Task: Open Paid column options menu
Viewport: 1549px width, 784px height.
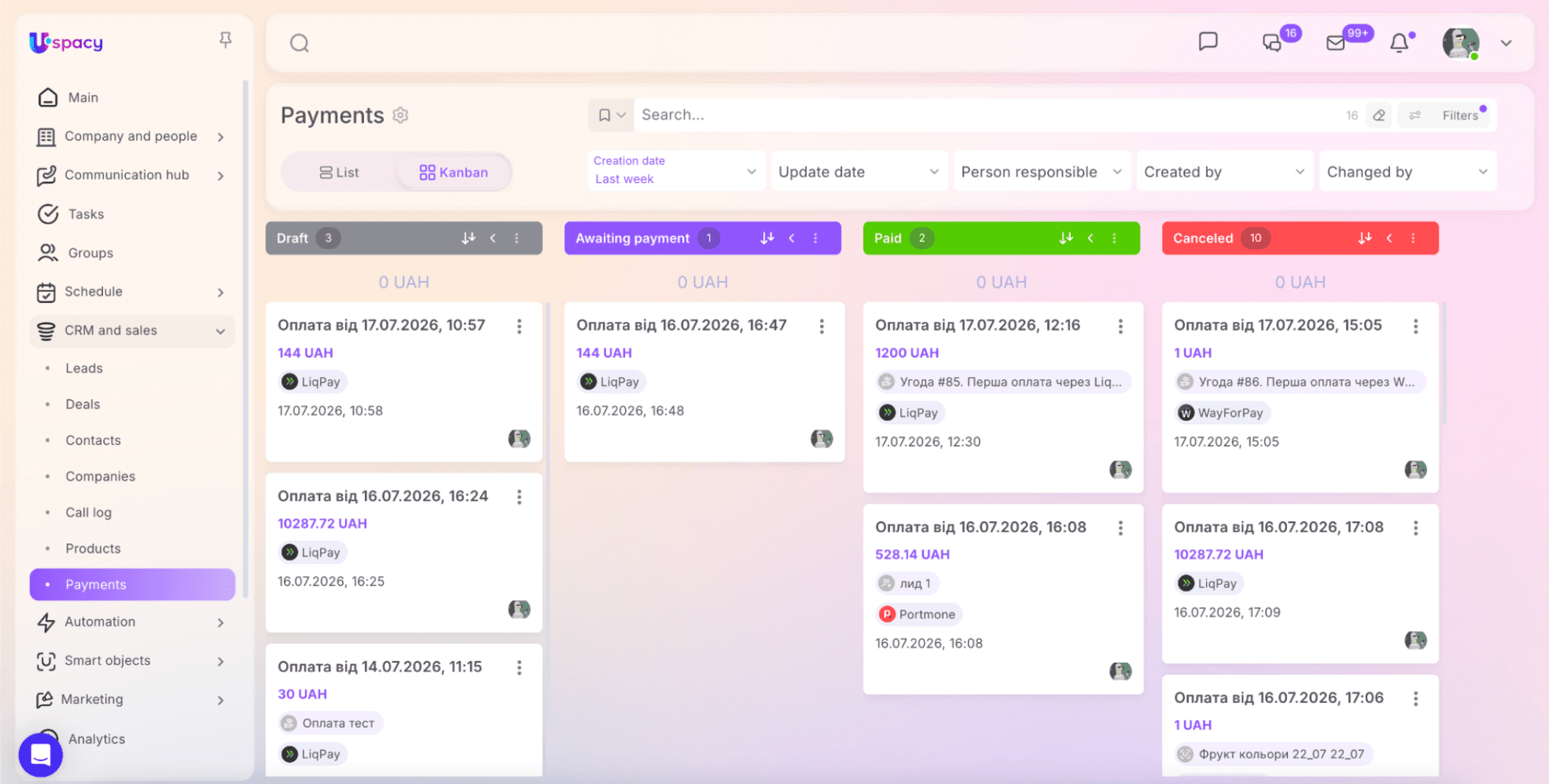Action: tap(1114, 238)
